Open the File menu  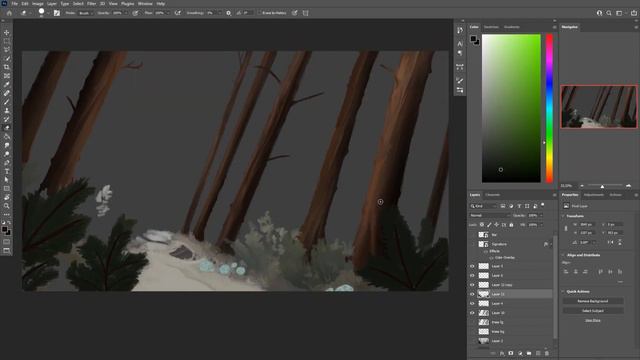coord(14,4)
